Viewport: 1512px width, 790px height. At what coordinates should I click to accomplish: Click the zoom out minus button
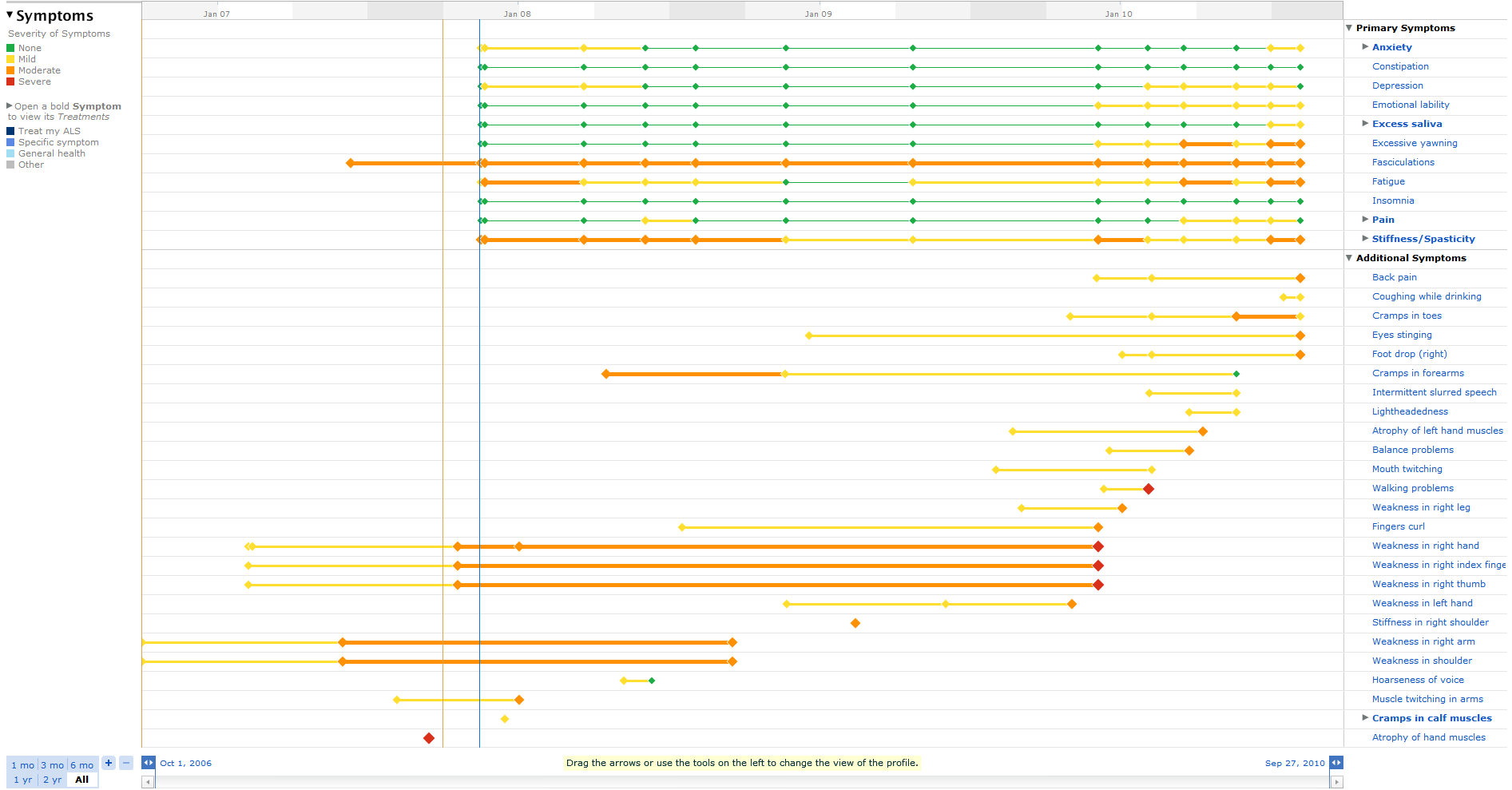[x=126, y=763]
